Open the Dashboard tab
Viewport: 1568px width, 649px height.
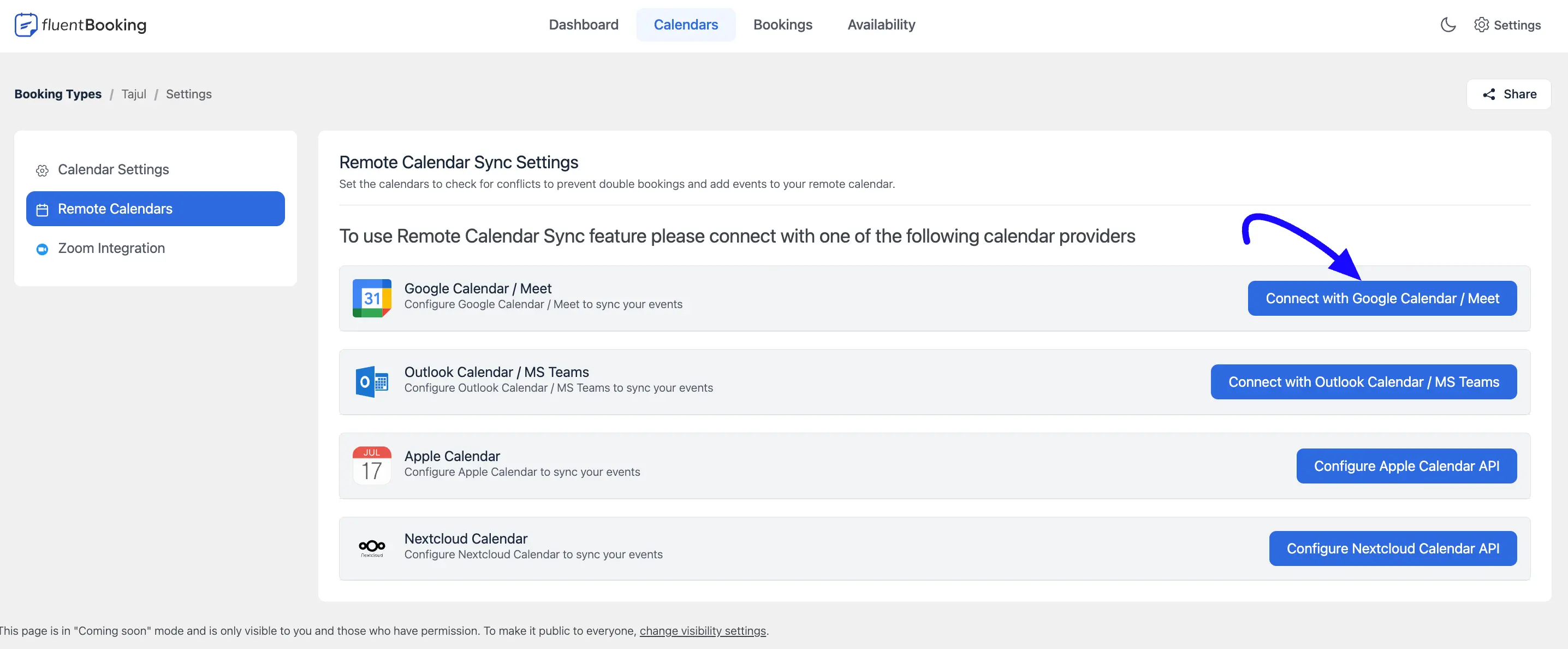tap(583, 25)
